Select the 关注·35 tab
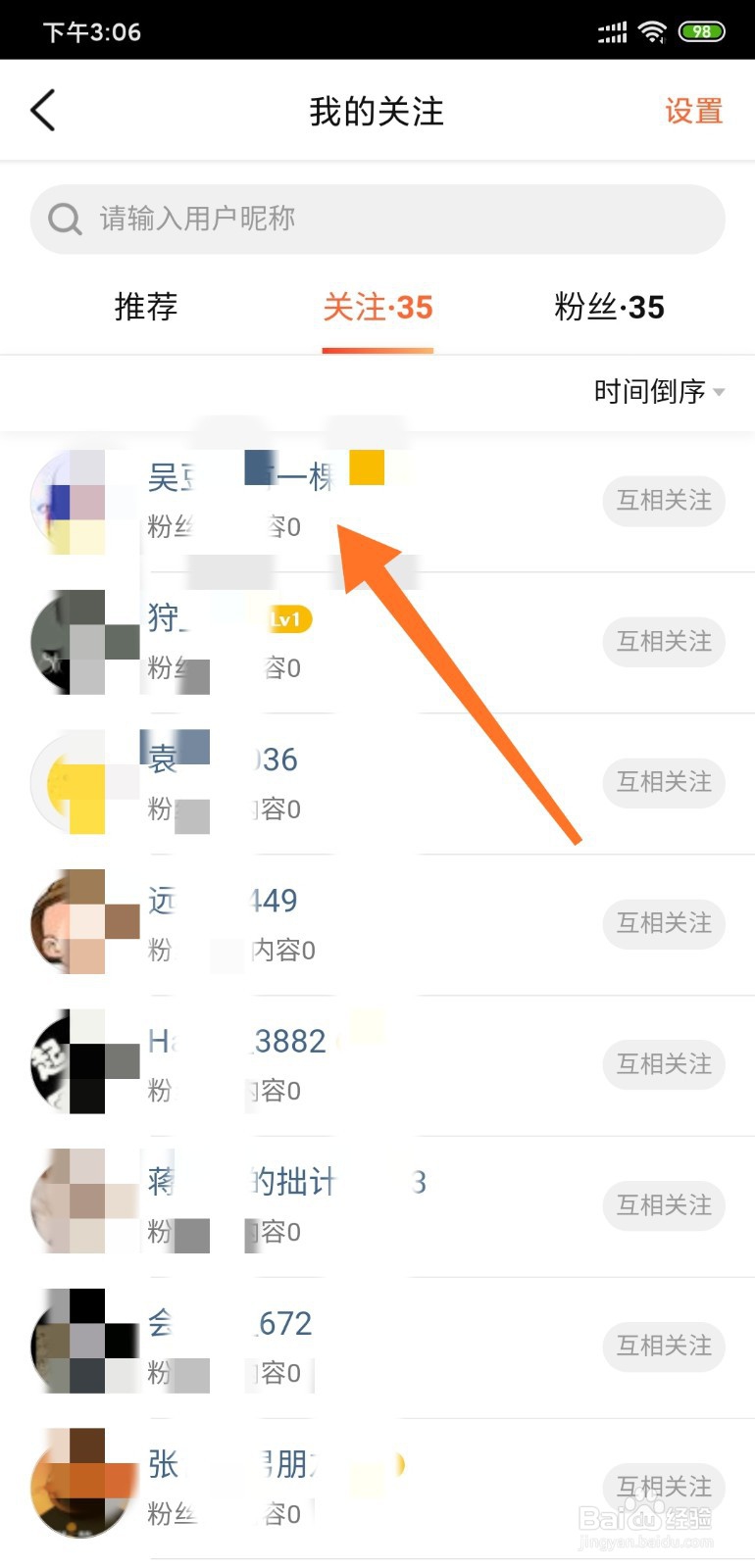Image resolution: width=755 pixels, height=1568 pixels. point(377,307)
